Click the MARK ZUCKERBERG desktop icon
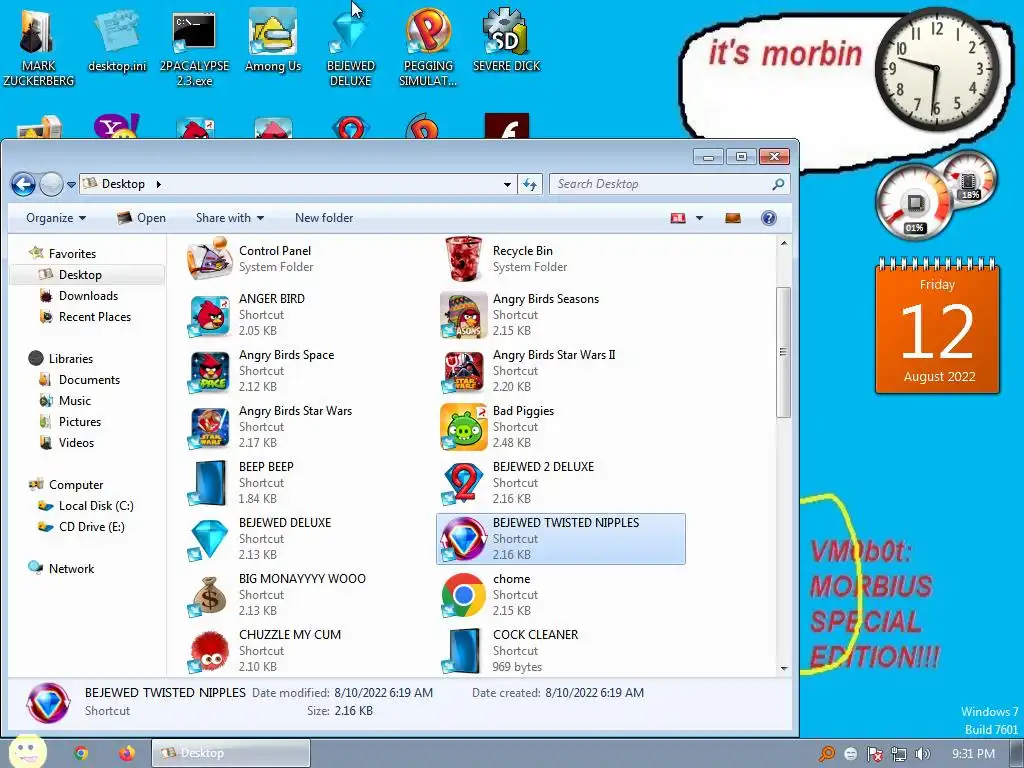Image resolution: width=1024 pixels, height=768 pixels. tap(39, 46)
